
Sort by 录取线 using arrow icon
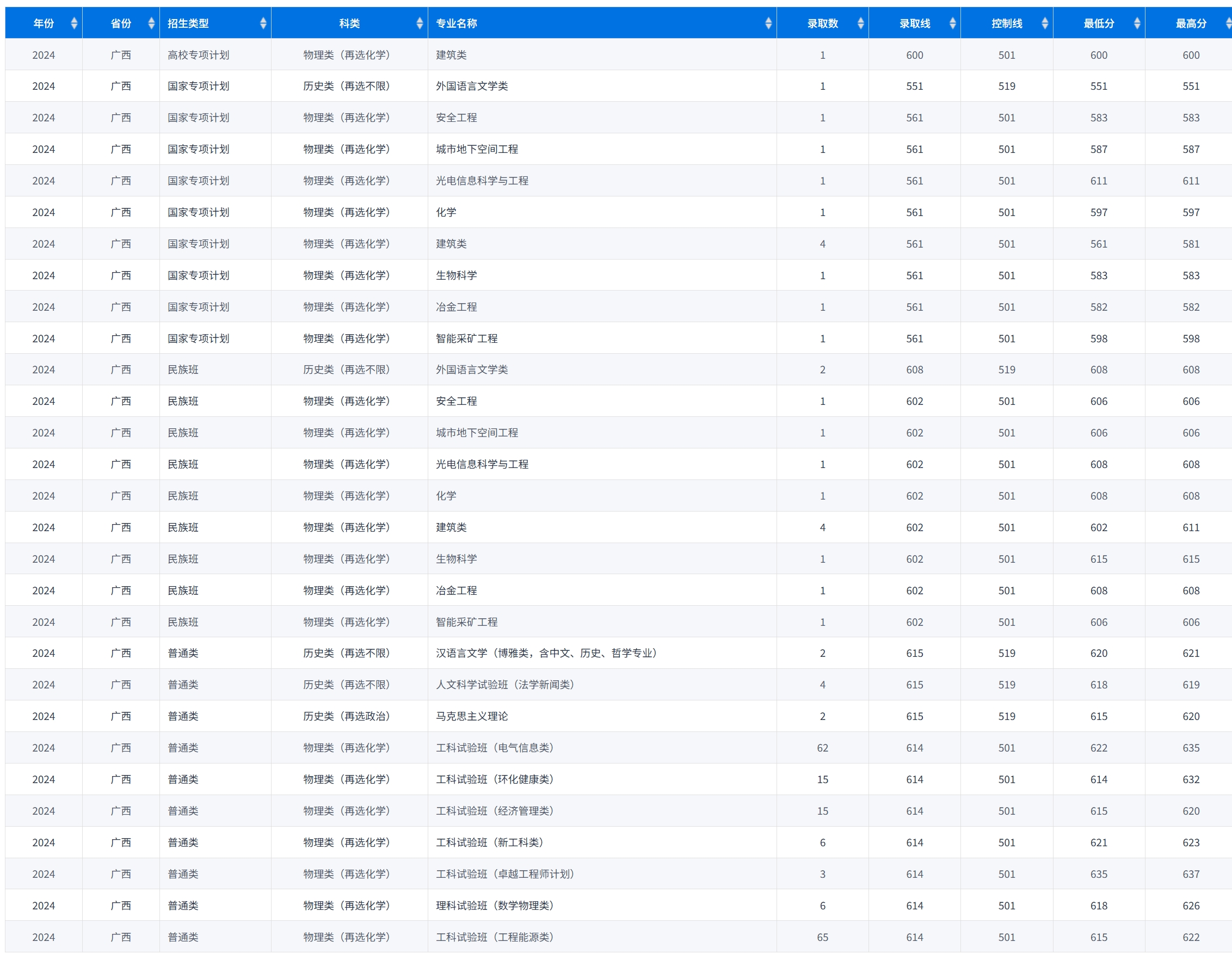[x=952, y=23]
